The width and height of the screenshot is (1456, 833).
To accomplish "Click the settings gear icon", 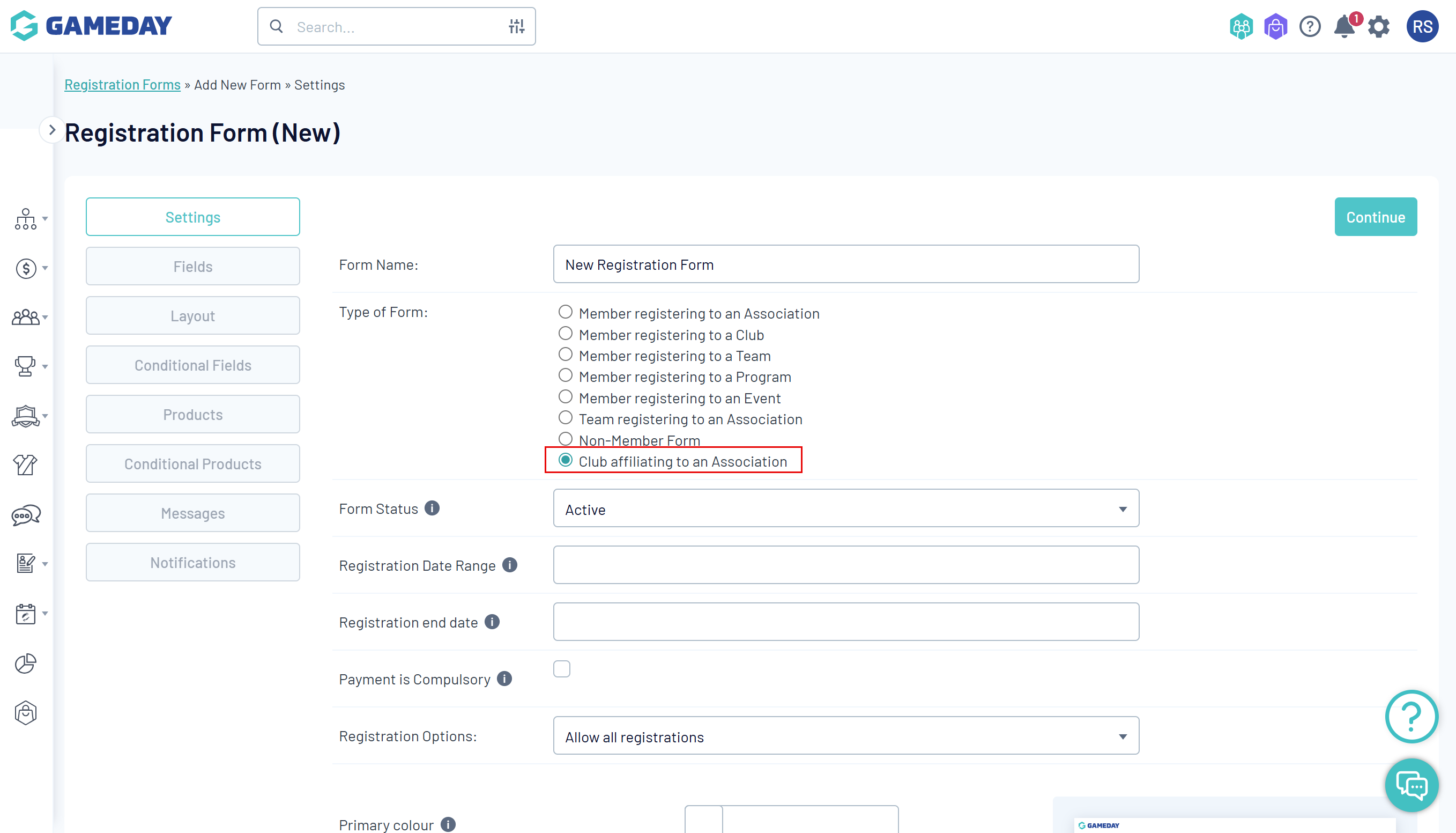I will (1378, 27).
